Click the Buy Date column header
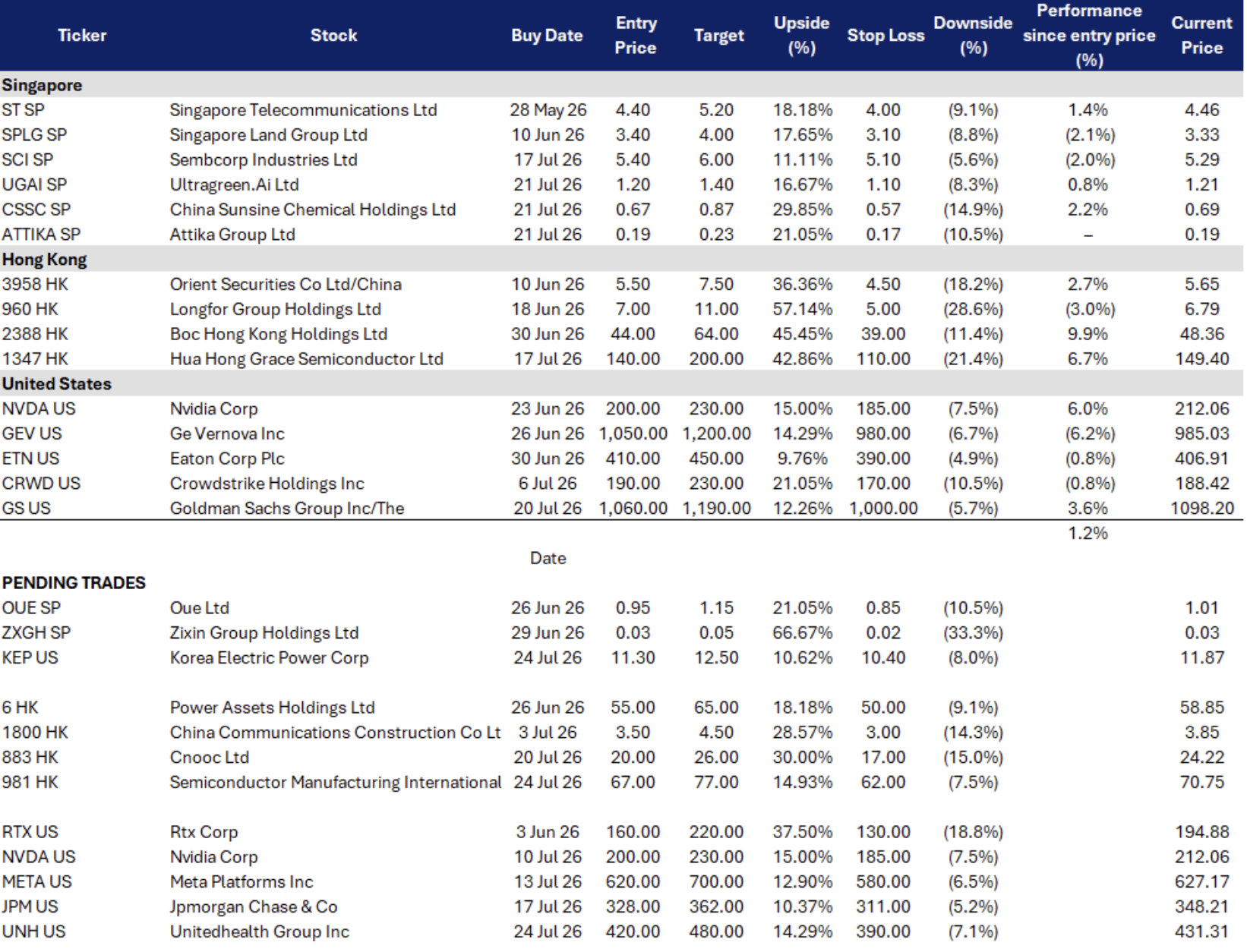Image resolution: width=1247 pixels, height=952 pixels. 547,36
